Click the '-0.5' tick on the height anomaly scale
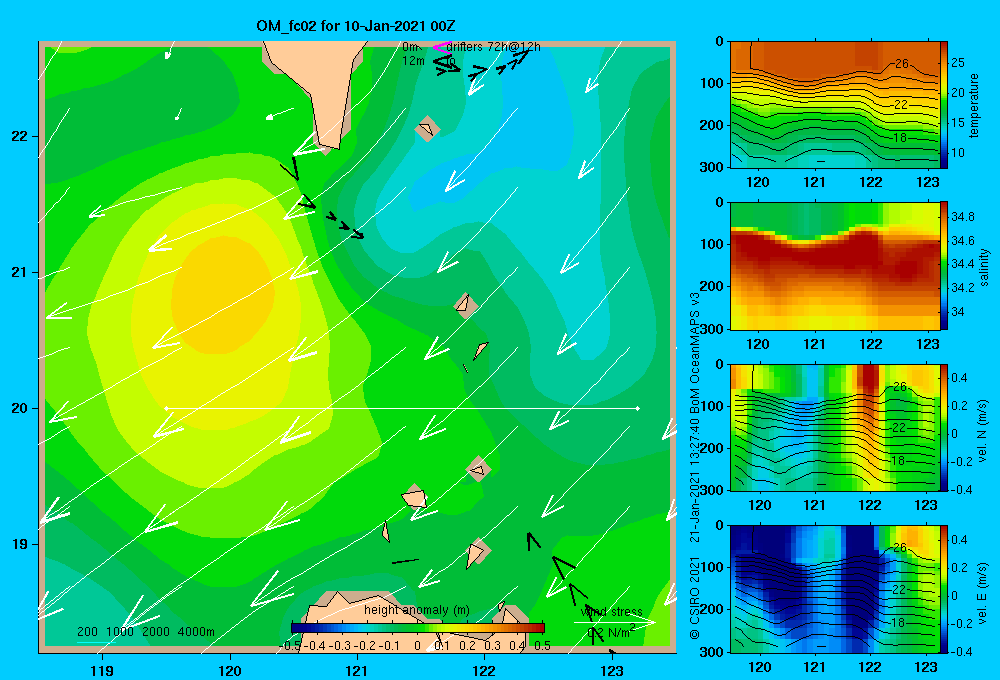The image size is (1000, 680). click(x=290, y=646)
